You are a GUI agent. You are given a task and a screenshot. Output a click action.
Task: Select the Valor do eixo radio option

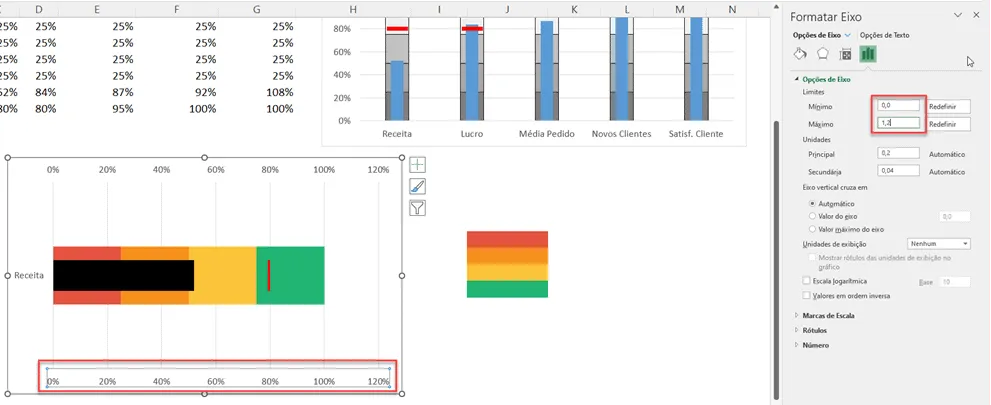[812, 216]
